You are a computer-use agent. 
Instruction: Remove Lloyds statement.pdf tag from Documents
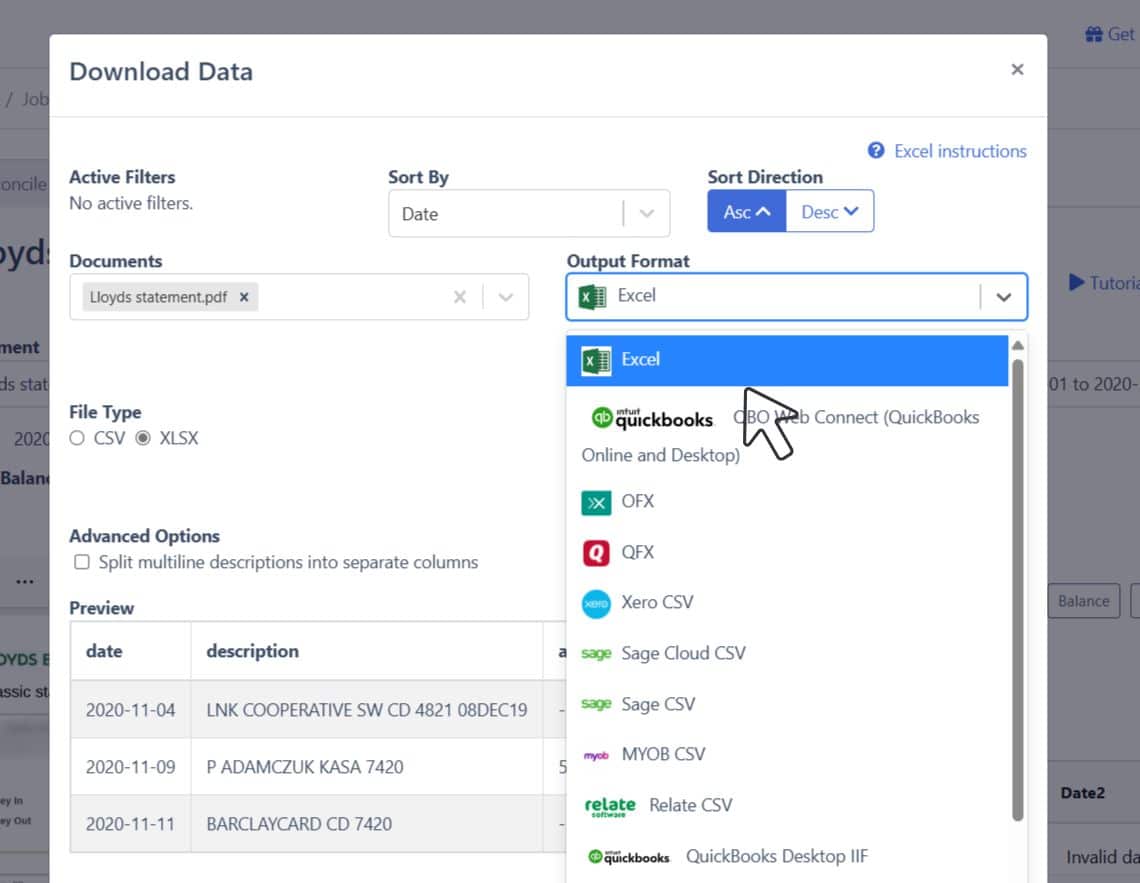[x=244, y=297]
